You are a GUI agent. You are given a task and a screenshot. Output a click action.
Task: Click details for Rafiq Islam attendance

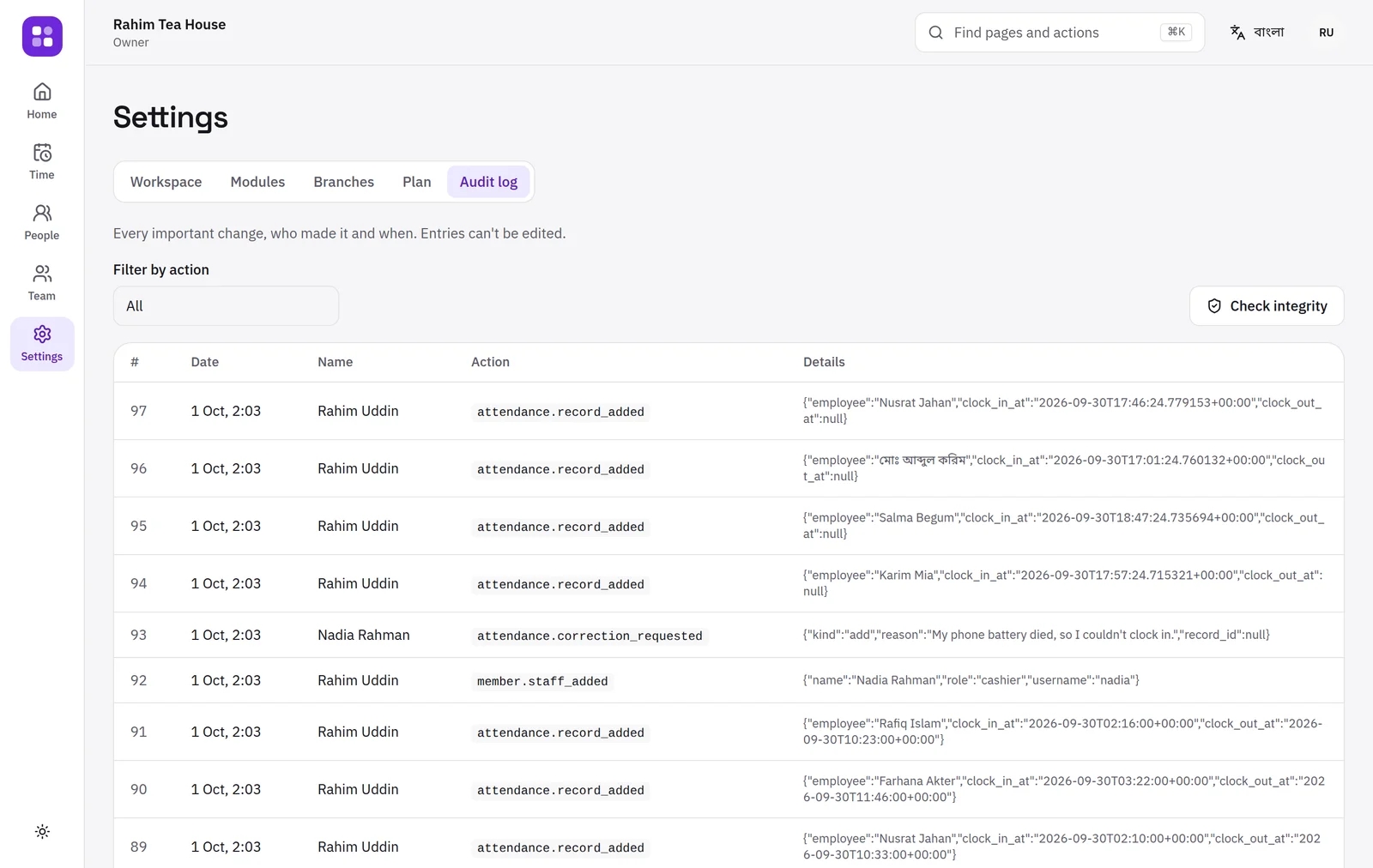coord(1063,732)
